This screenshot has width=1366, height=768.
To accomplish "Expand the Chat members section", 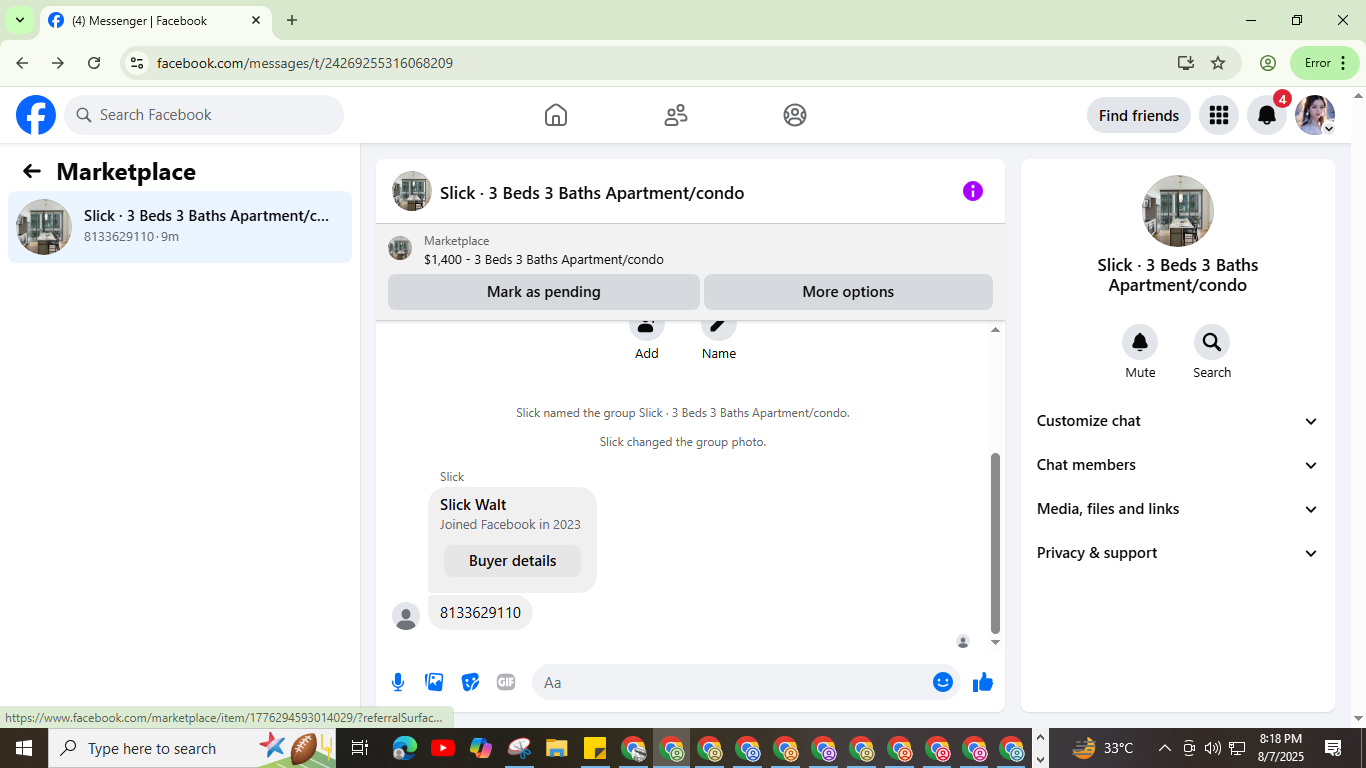I will (x=1178, y=465).
